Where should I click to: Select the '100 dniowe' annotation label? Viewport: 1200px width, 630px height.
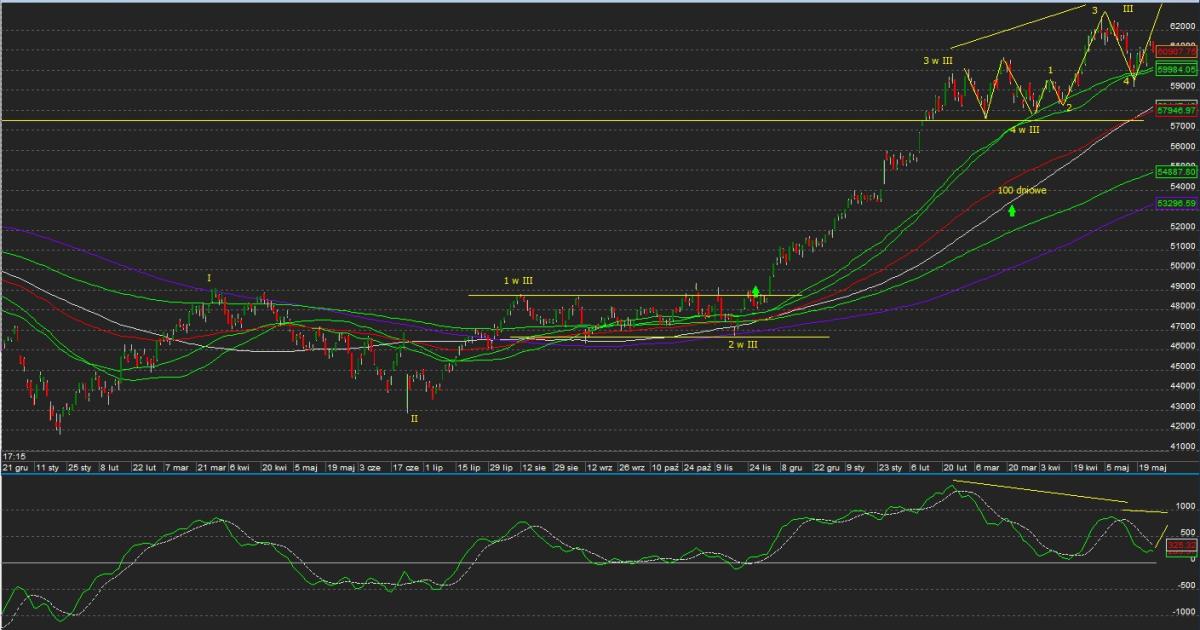[1021, 190]
